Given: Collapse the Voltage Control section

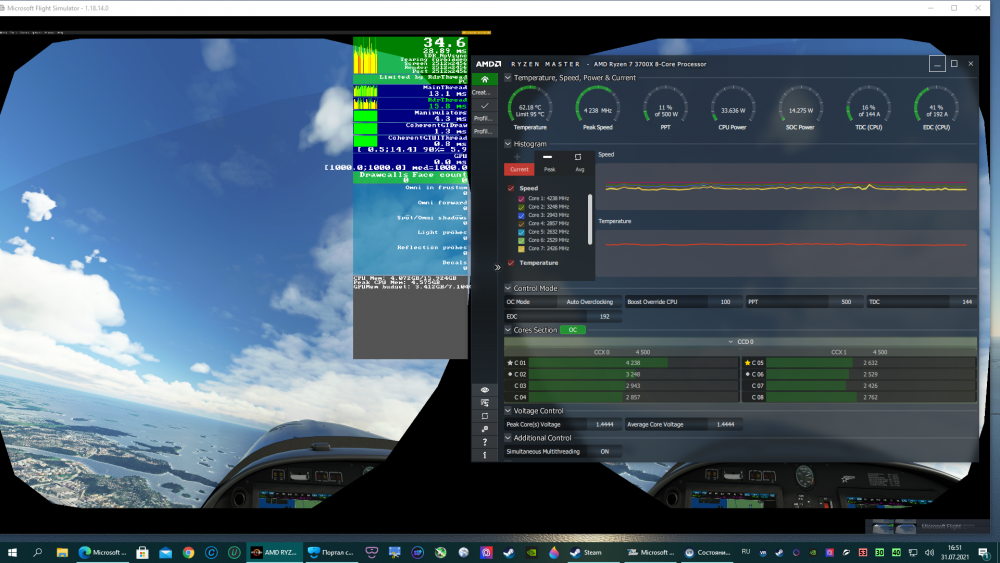Looking at the screenshot, I should [x=508, y=411].
